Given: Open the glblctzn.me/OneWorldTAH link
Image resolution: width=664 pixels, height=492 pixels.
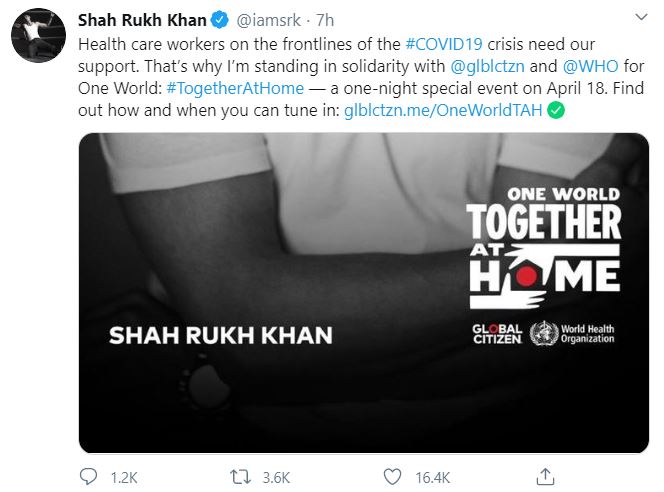Looking at the screenshot, I should [x=443, y=112].
